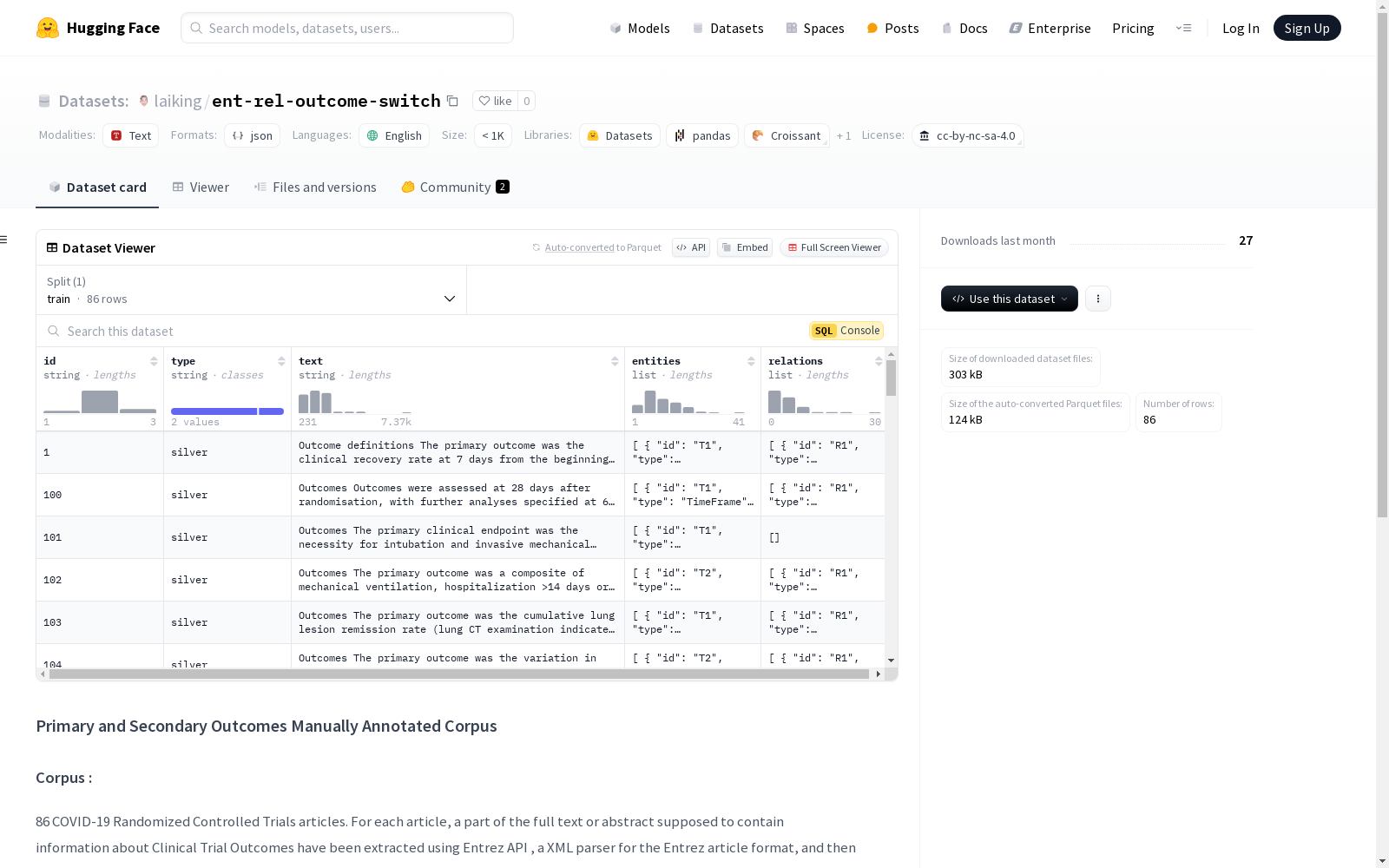The height and width of the screenshot is (868, 1389).
Task: Click the search magnifier icon in dataset viewer
Action: tap(54, 331)
